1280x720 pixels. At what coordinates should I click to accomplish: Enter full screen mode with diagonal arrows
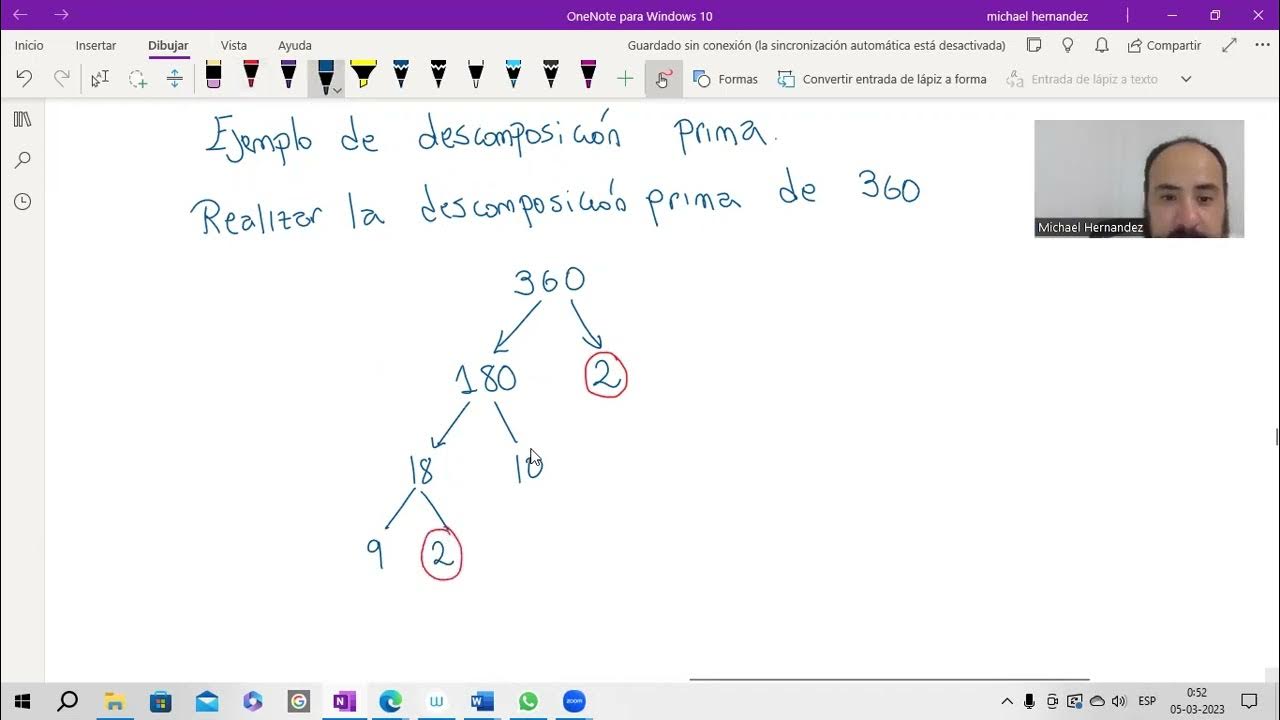pyautogui.click(x=1229, y=45)
